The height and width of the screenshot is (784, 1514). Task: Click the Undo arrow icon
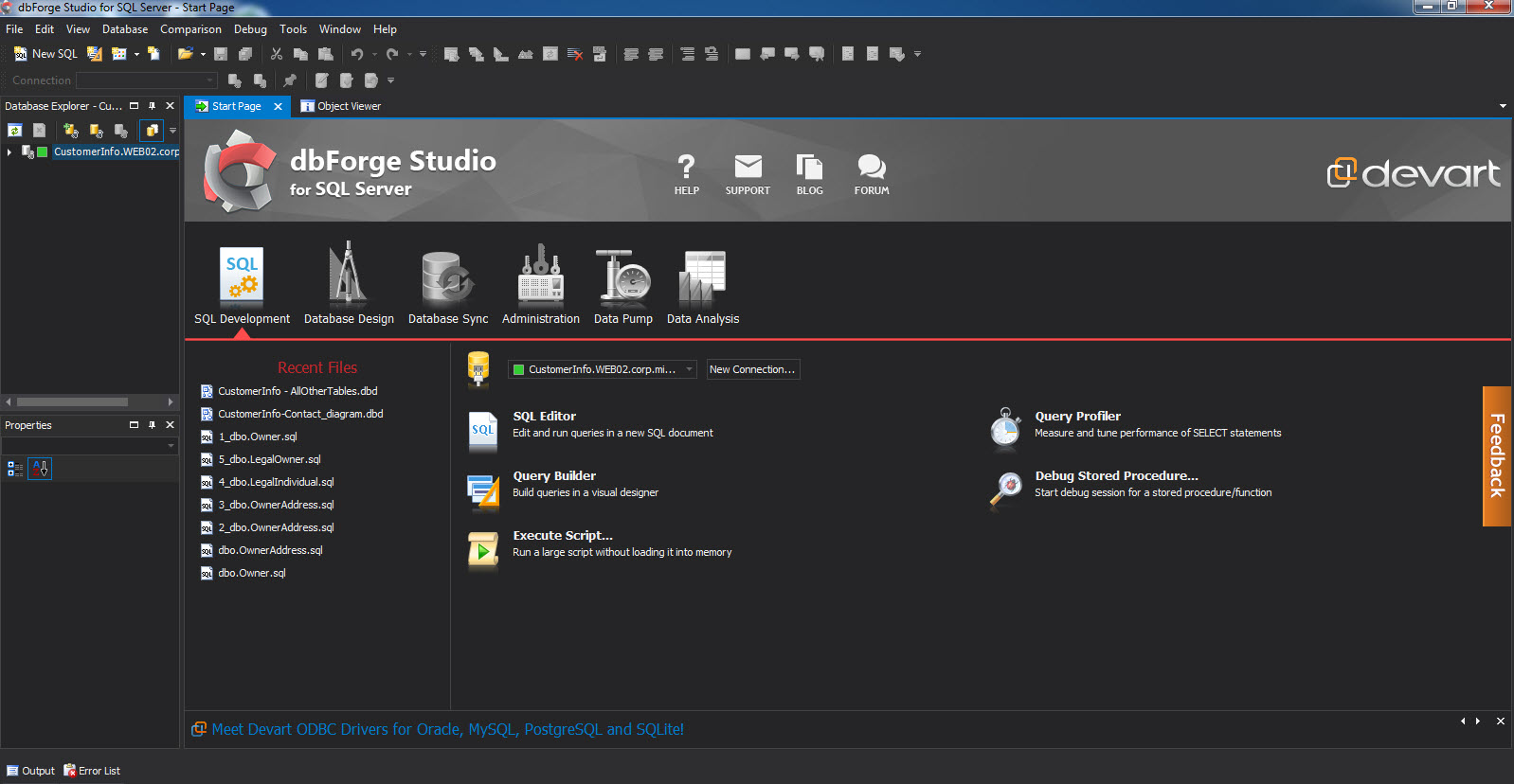pyautogui.click(x=357, y=54)
